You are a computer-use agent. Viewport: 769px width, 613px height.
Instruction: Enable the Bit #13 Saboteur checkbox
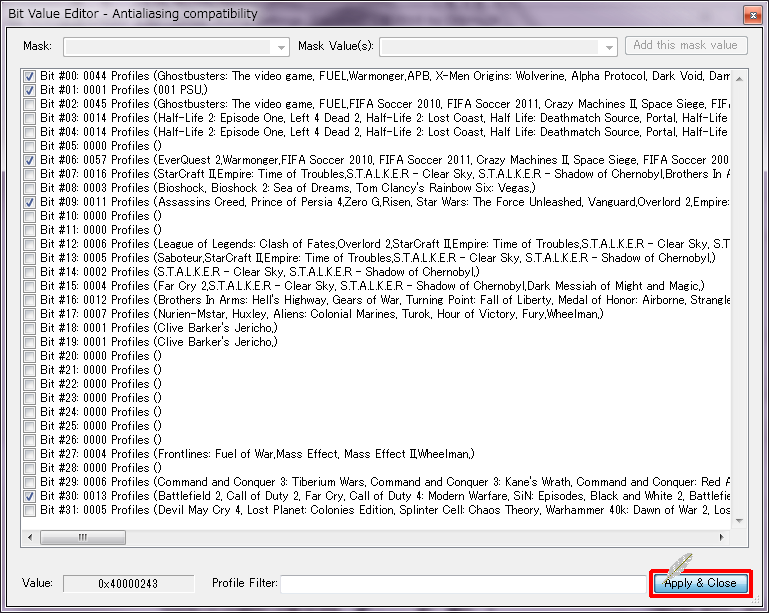[x=29, y=258]
